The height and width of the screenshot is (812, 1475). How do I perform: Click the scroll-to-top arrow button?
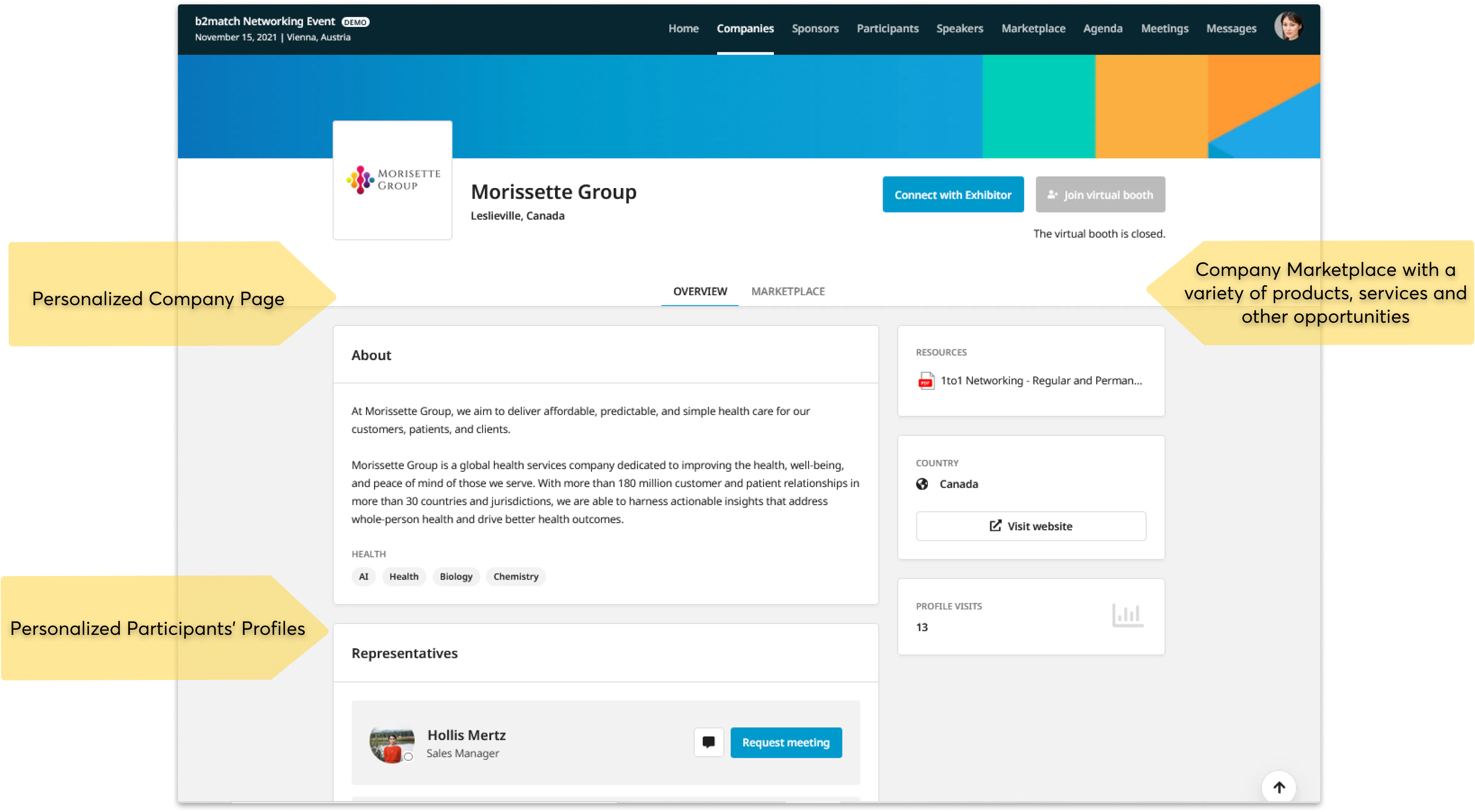(1279, 787)
